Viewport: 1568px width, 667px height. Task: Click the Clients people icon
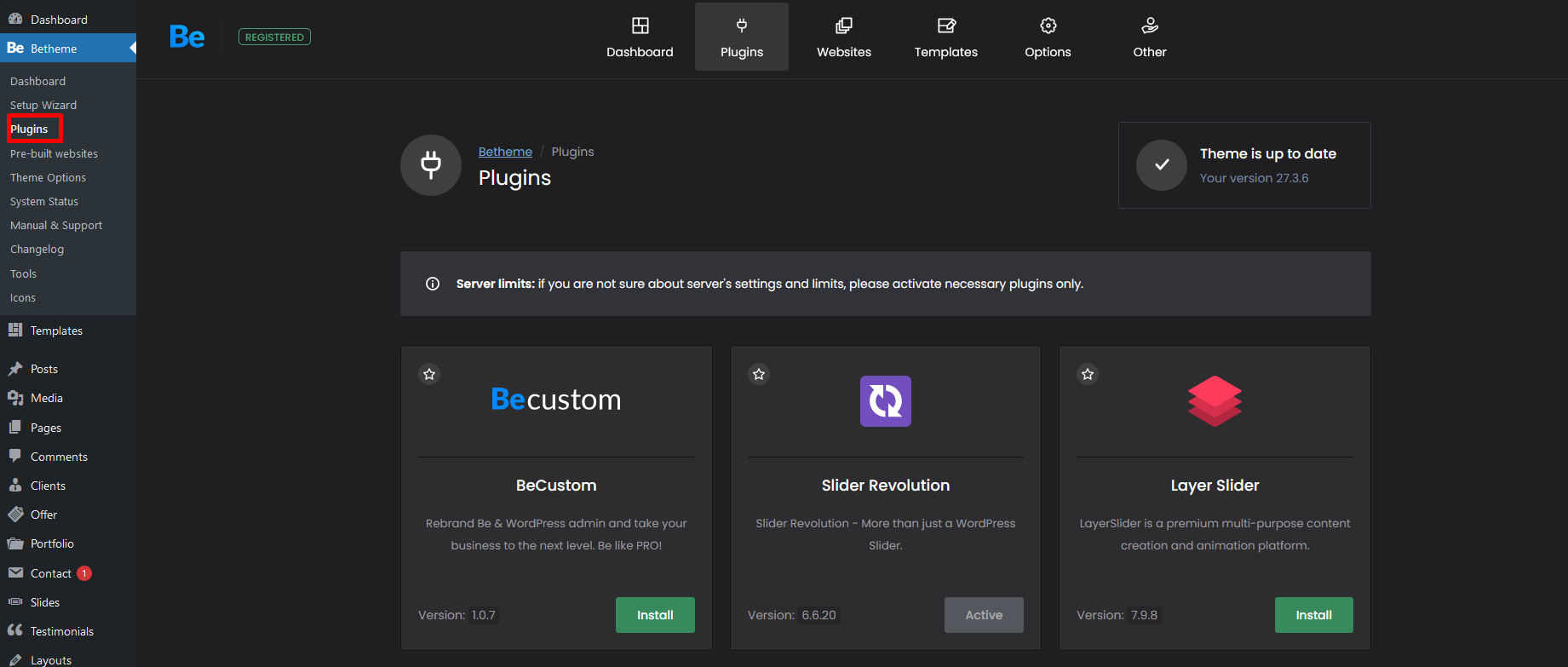15,485
